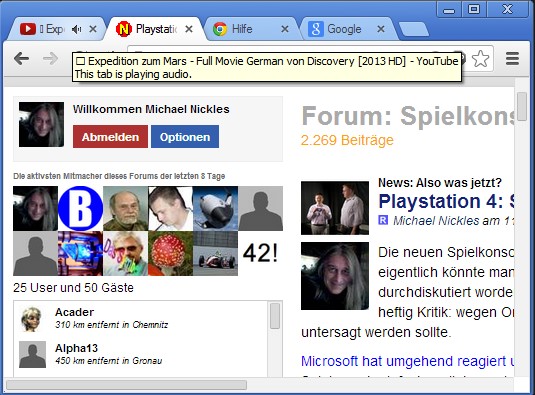Switch to the Hilfe tab
535x395 pixels.
point(252,29)
